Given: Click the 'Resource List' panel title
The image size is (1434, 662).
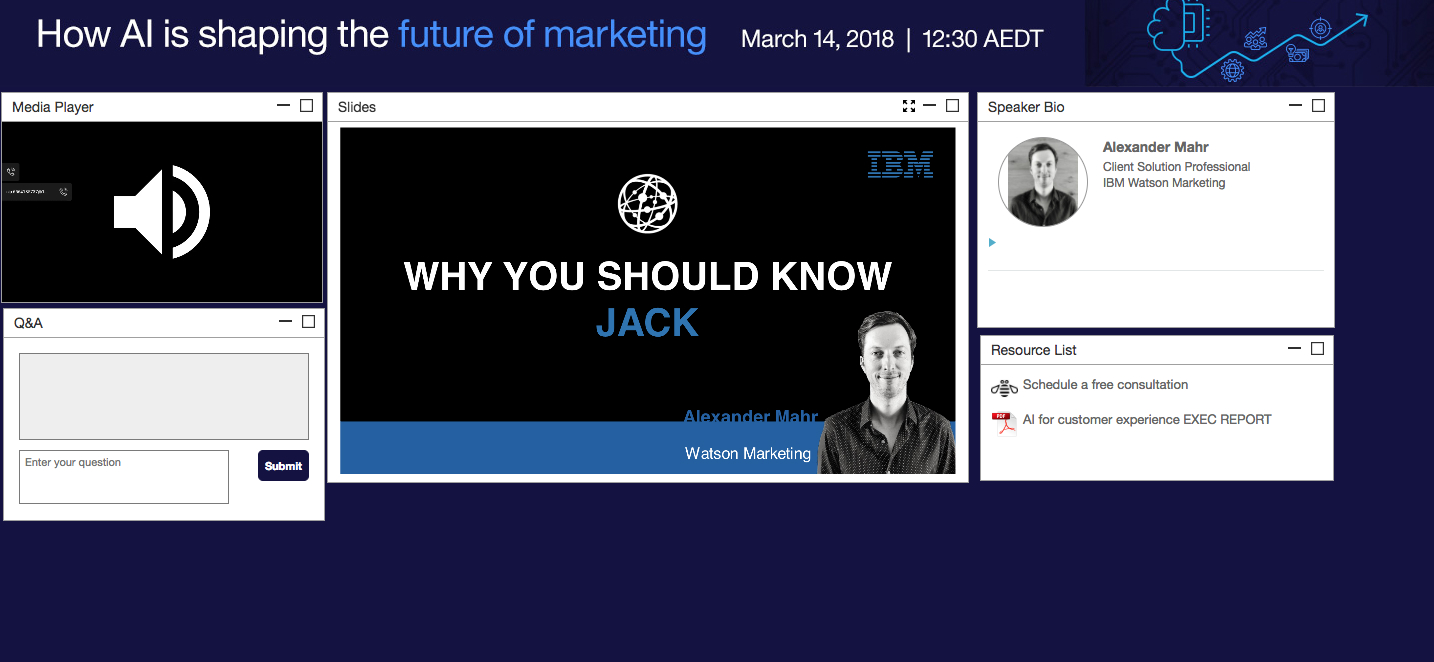Looking at the screenshot, I should click(x=1034, y=350).
